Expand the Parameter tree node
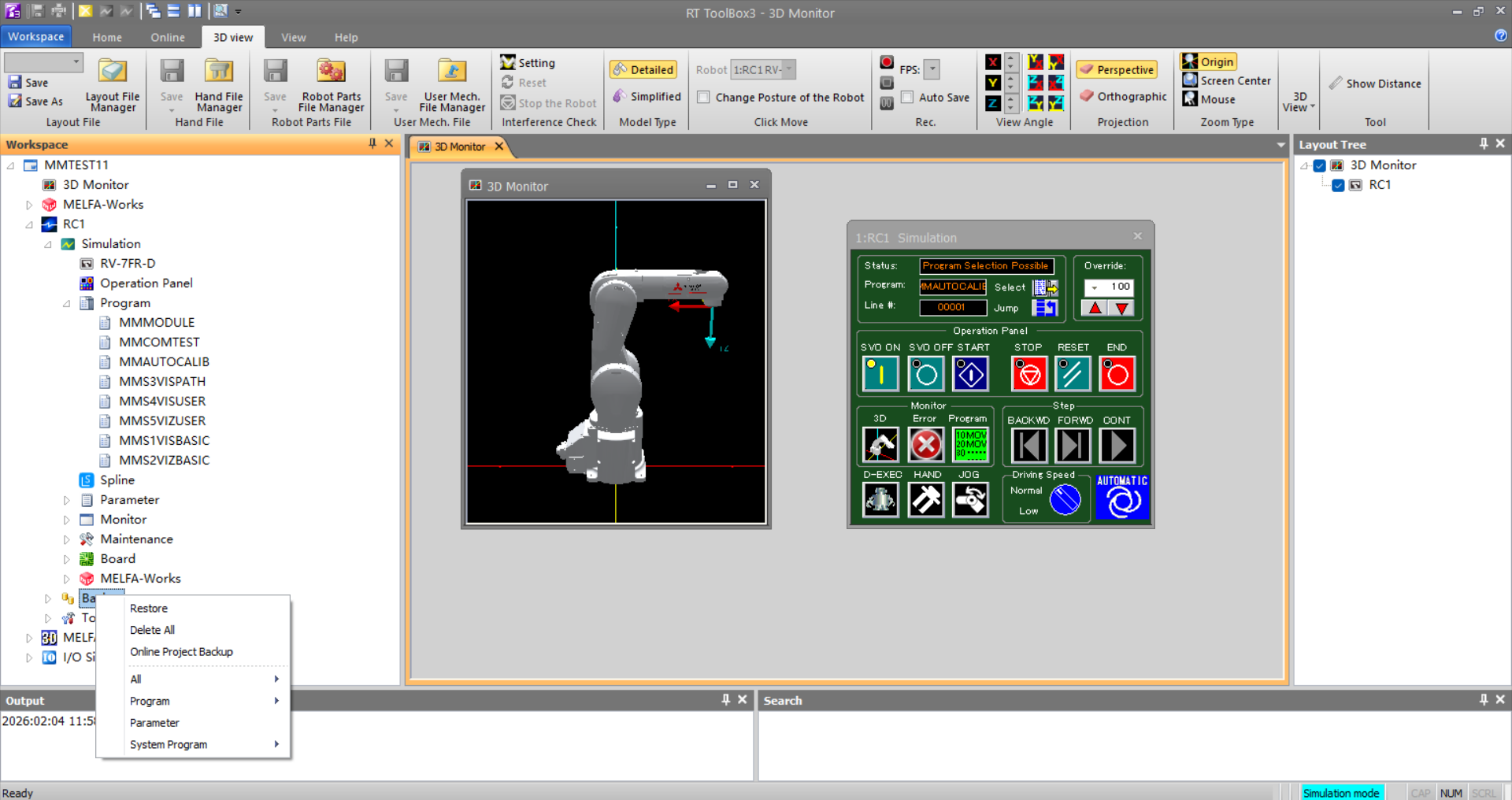 click(x=67, y=500)
